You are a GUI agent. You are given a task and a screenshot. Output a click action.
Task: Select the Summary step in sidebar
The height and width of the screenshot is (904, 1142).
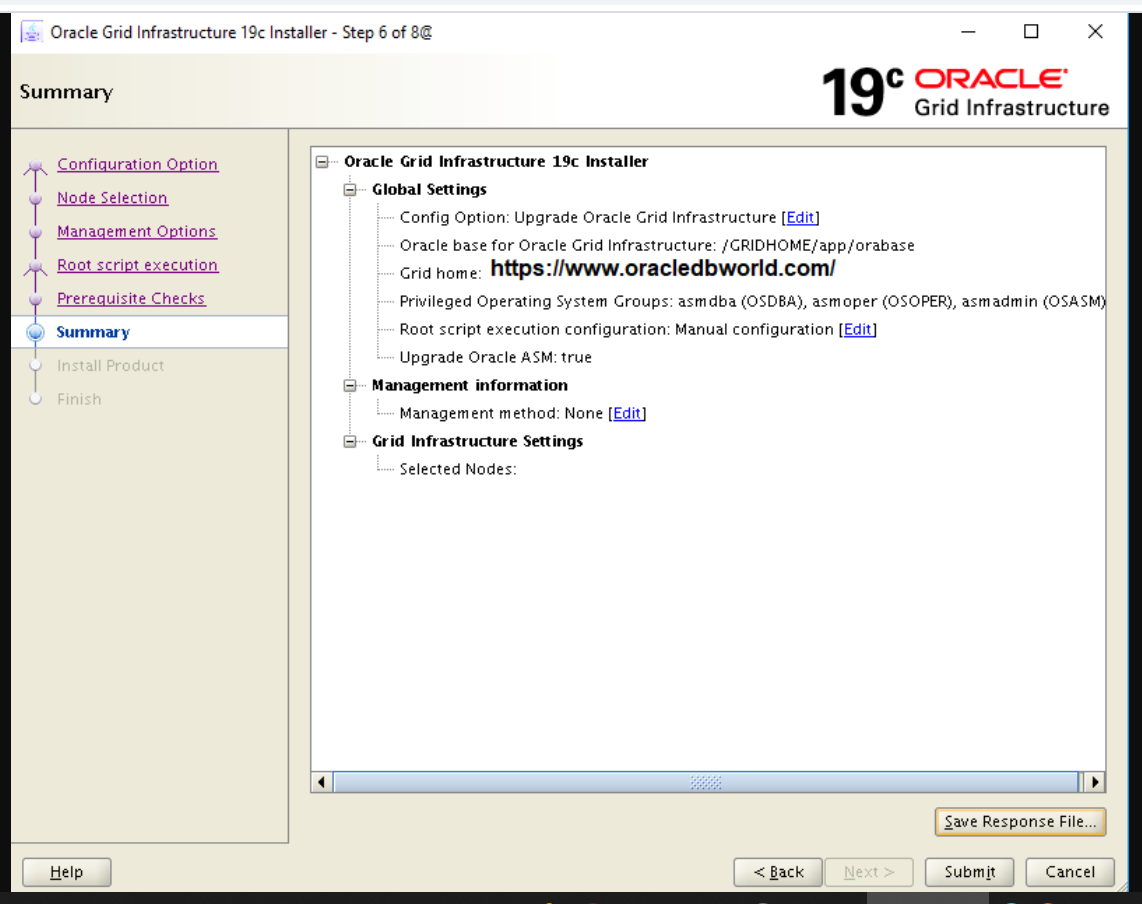93,332
